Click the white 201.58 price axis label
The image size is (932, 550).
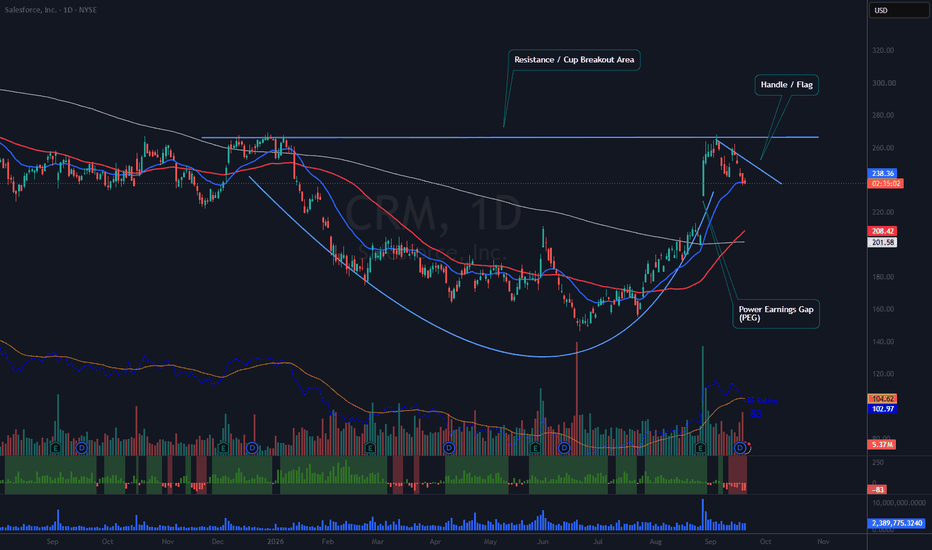pos(883,242)
